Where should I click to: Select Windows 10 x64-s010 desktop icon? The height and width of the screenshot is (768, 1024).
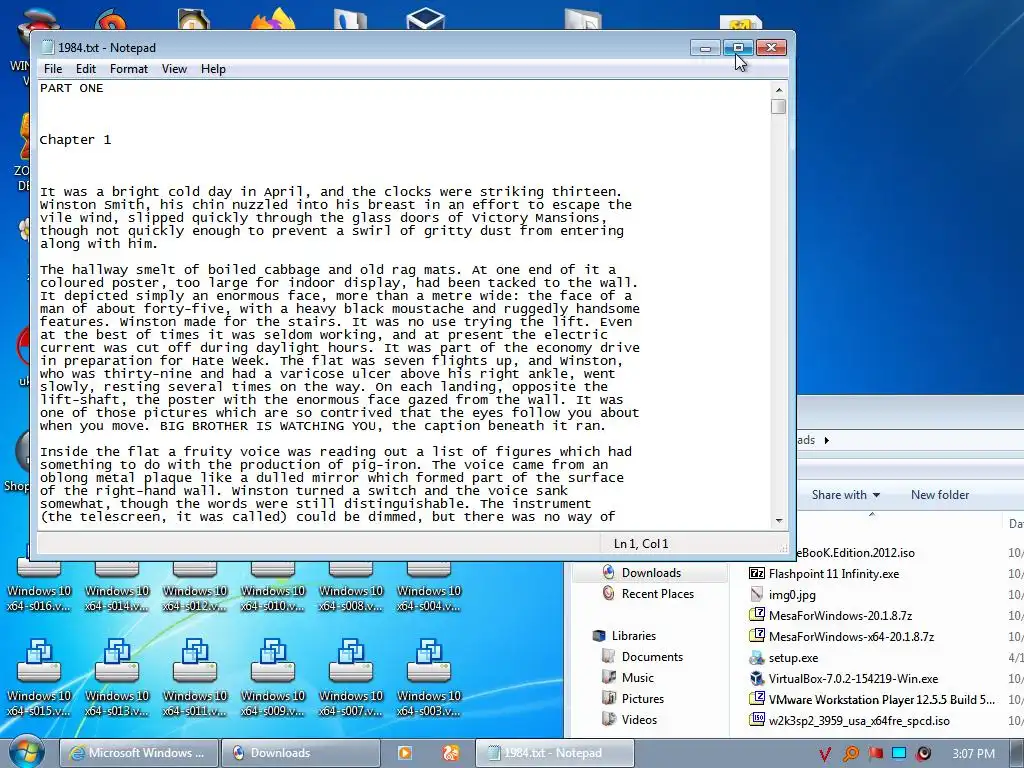point(273,588)
